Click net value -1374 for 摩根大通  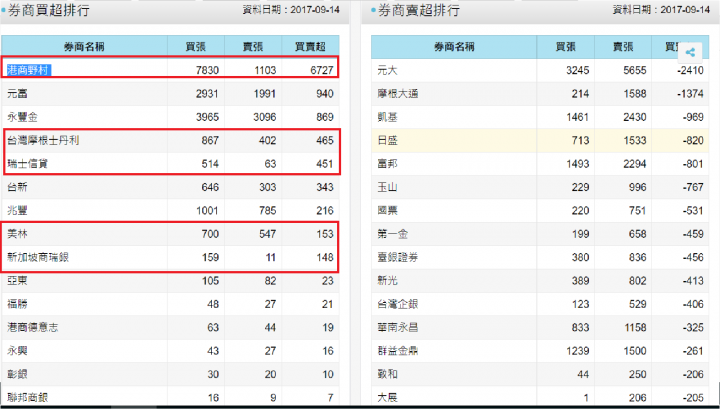click(x=690, y=94)
